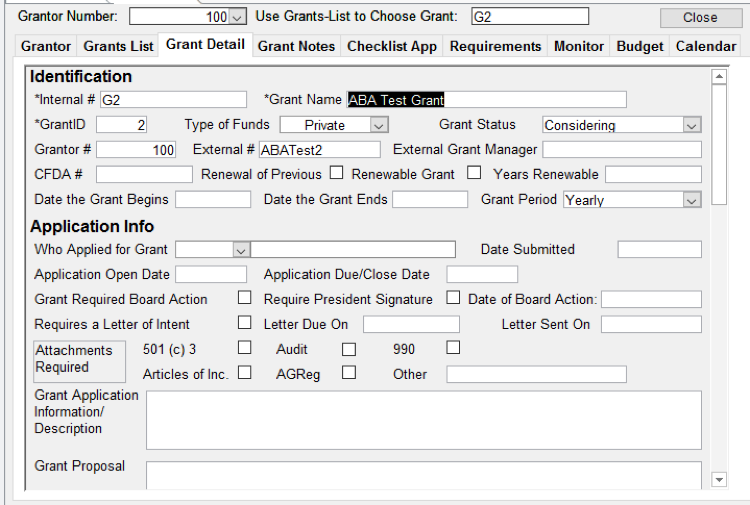Open Who Applied for Grant dropdown
Image resolution: width=750 pixels, height=505 pixels.
point(240,249)
